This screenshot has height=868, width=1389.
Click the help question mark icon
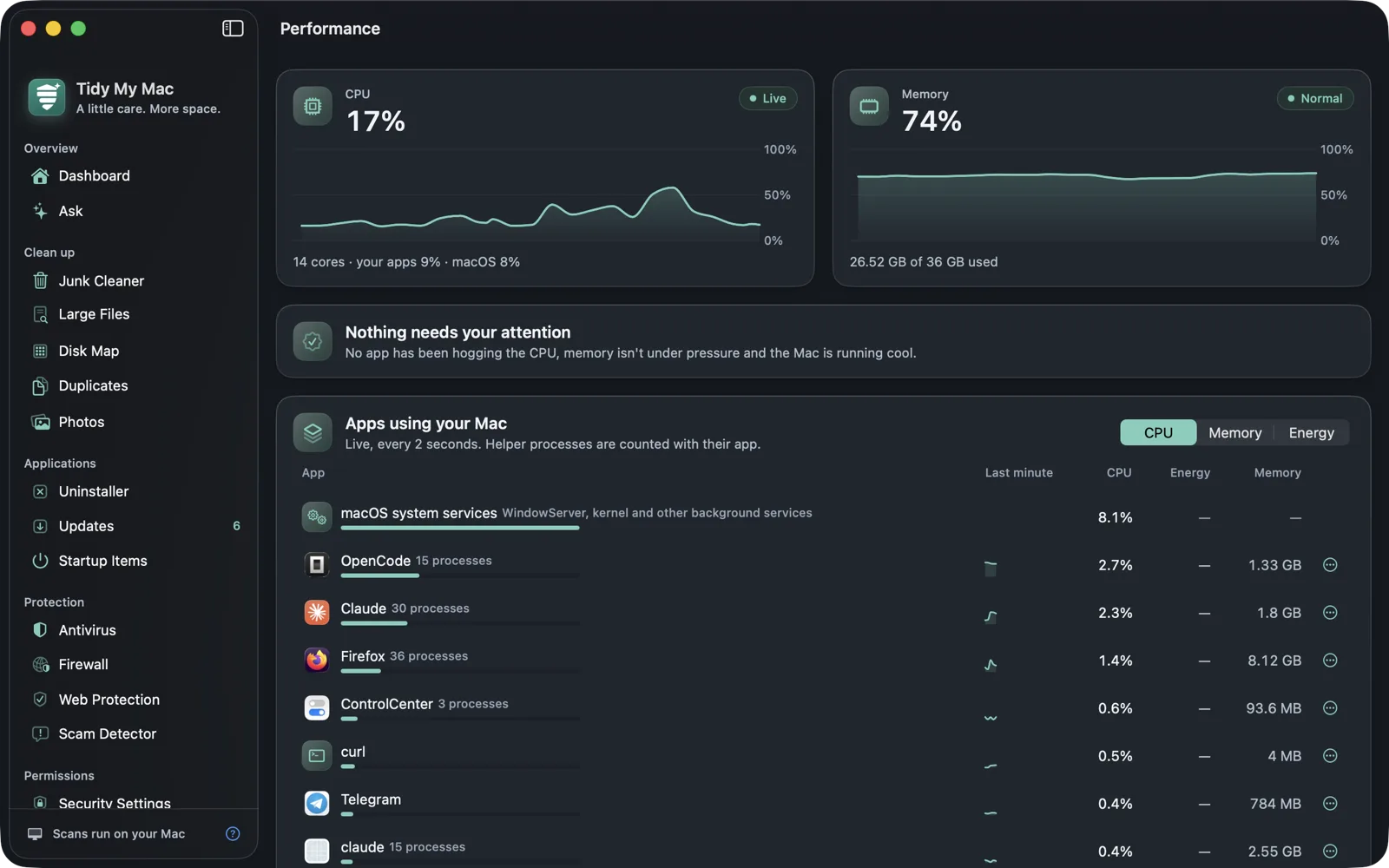click(233, 833)
